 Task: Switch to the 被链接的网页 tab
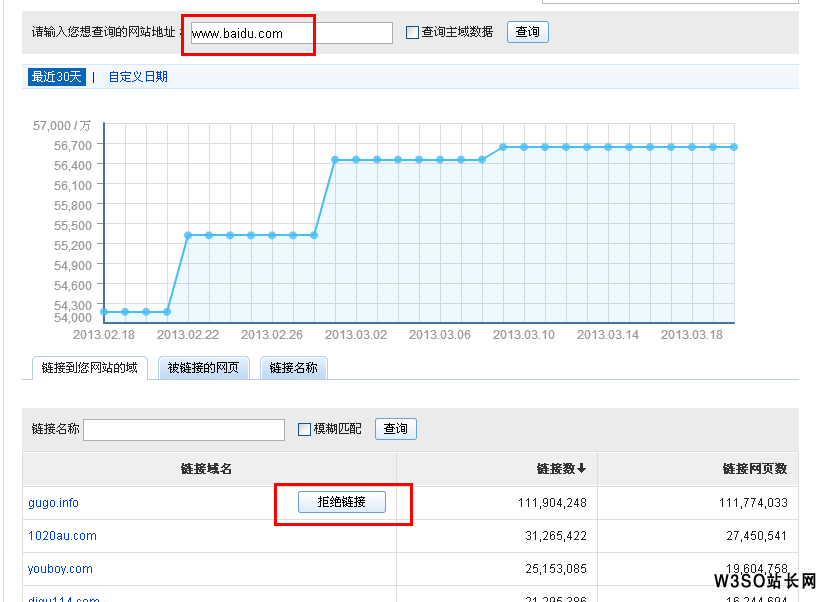pos(203,368)
